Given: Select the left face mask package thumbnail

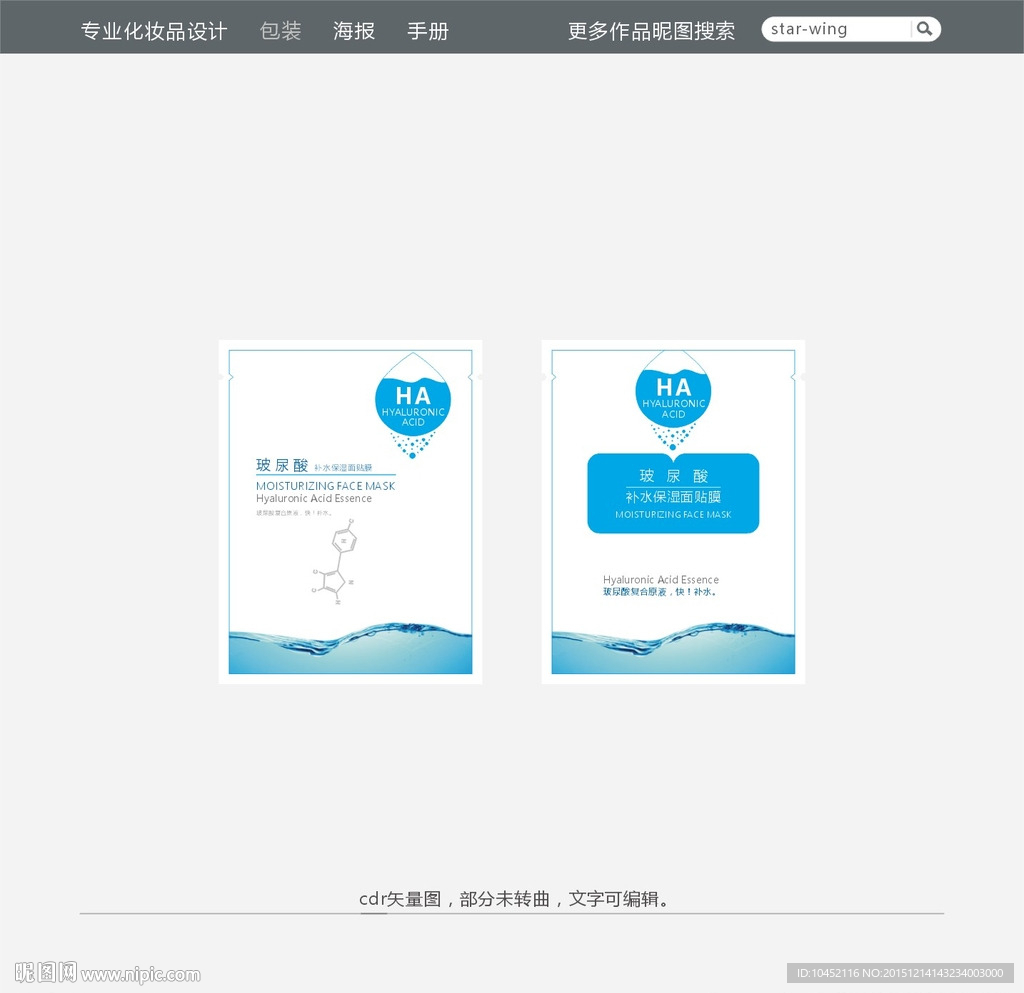Looking at the screenshot, I should pos(350,510).
